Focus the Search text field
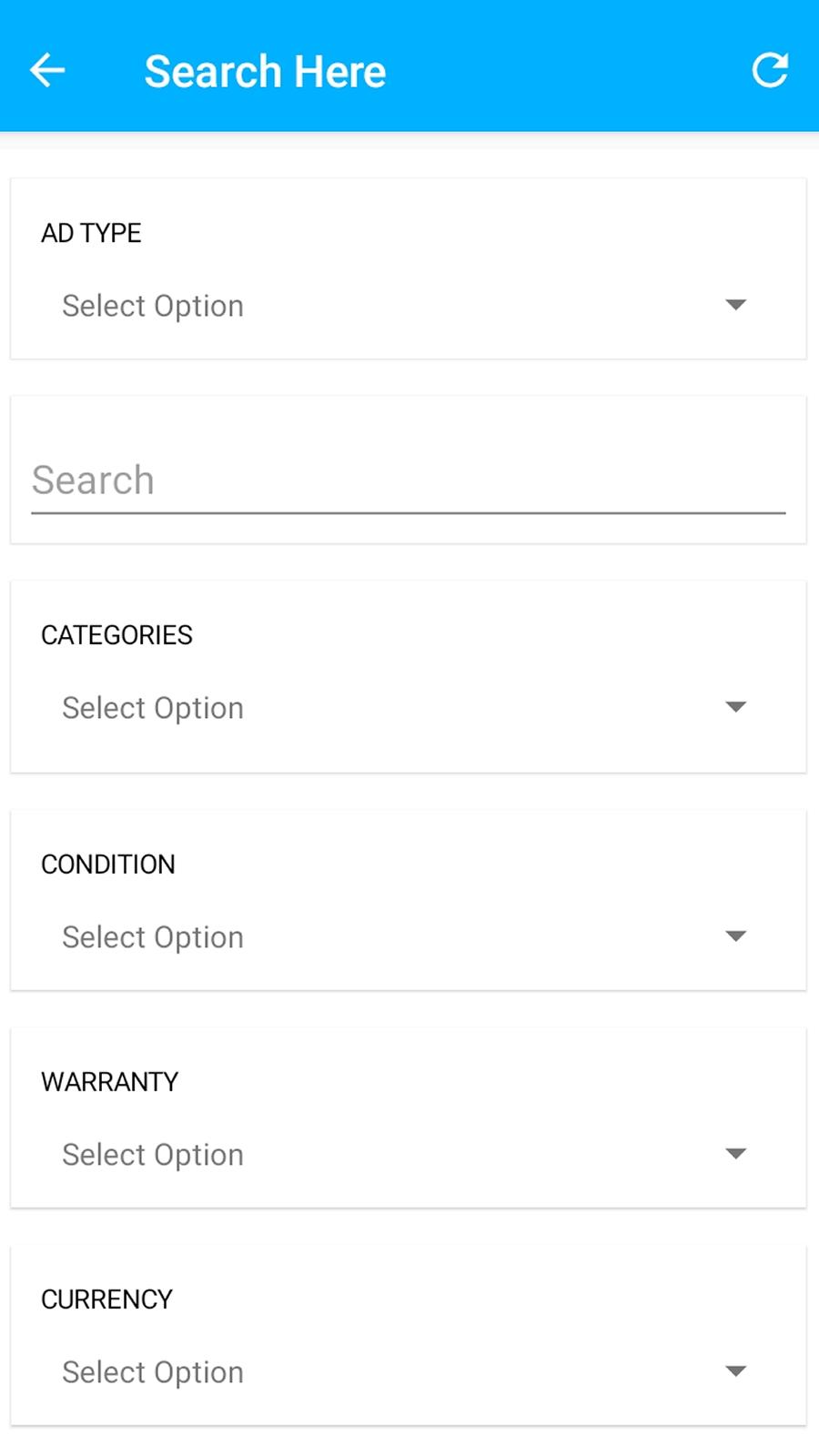 point(409,480)
